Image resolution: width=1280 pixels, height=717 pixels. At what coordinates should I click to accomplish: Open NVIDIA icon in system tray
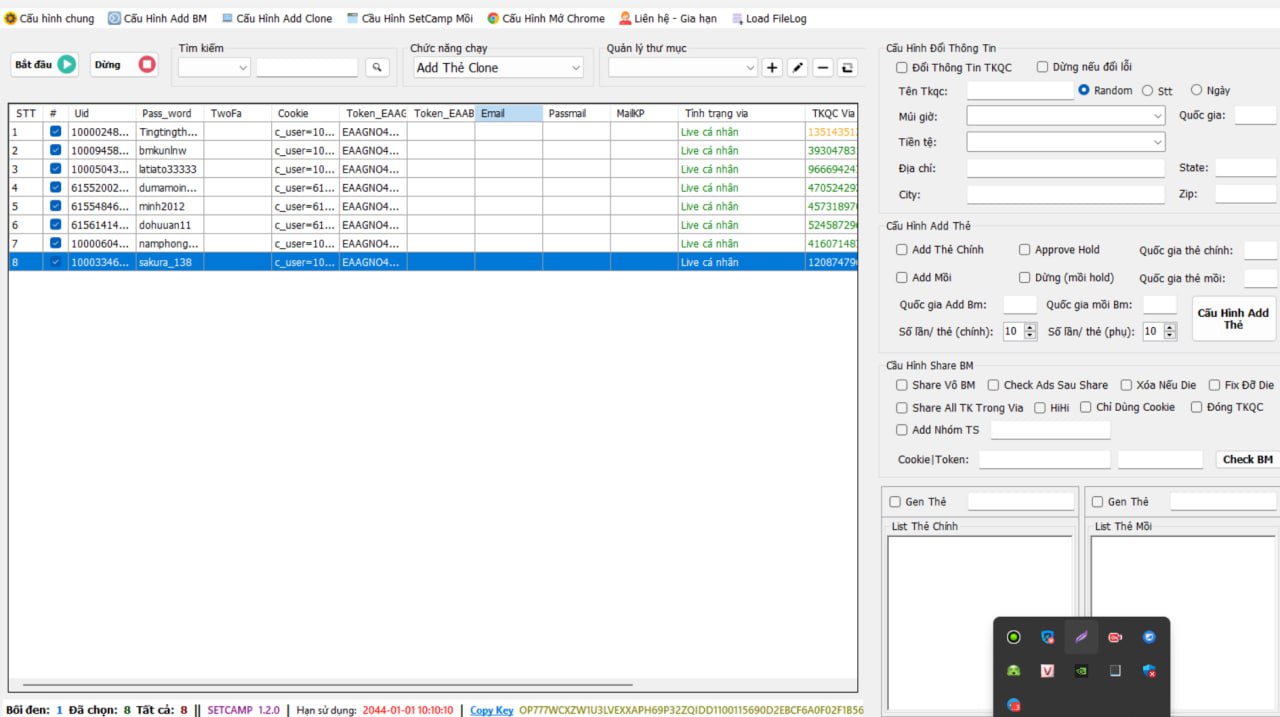pyautogui.click(x=1081, y=671)
